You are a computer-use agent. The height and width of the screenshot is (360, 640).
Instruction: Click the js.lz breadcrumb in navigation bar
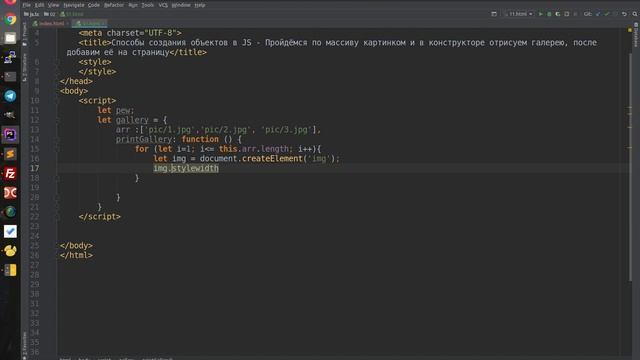click(x=32, y=14)
